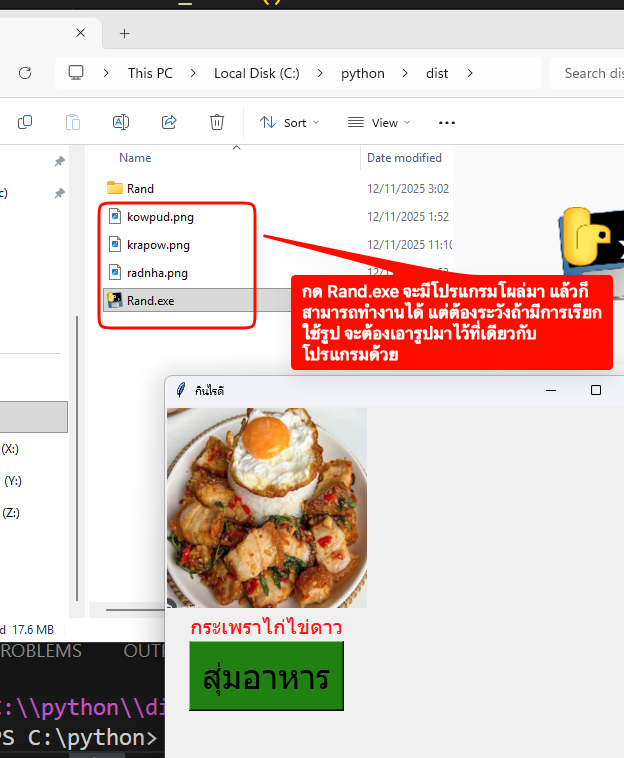Click the Share icon in the toolbar
This screenshot has height=758, width=624.
169,122
